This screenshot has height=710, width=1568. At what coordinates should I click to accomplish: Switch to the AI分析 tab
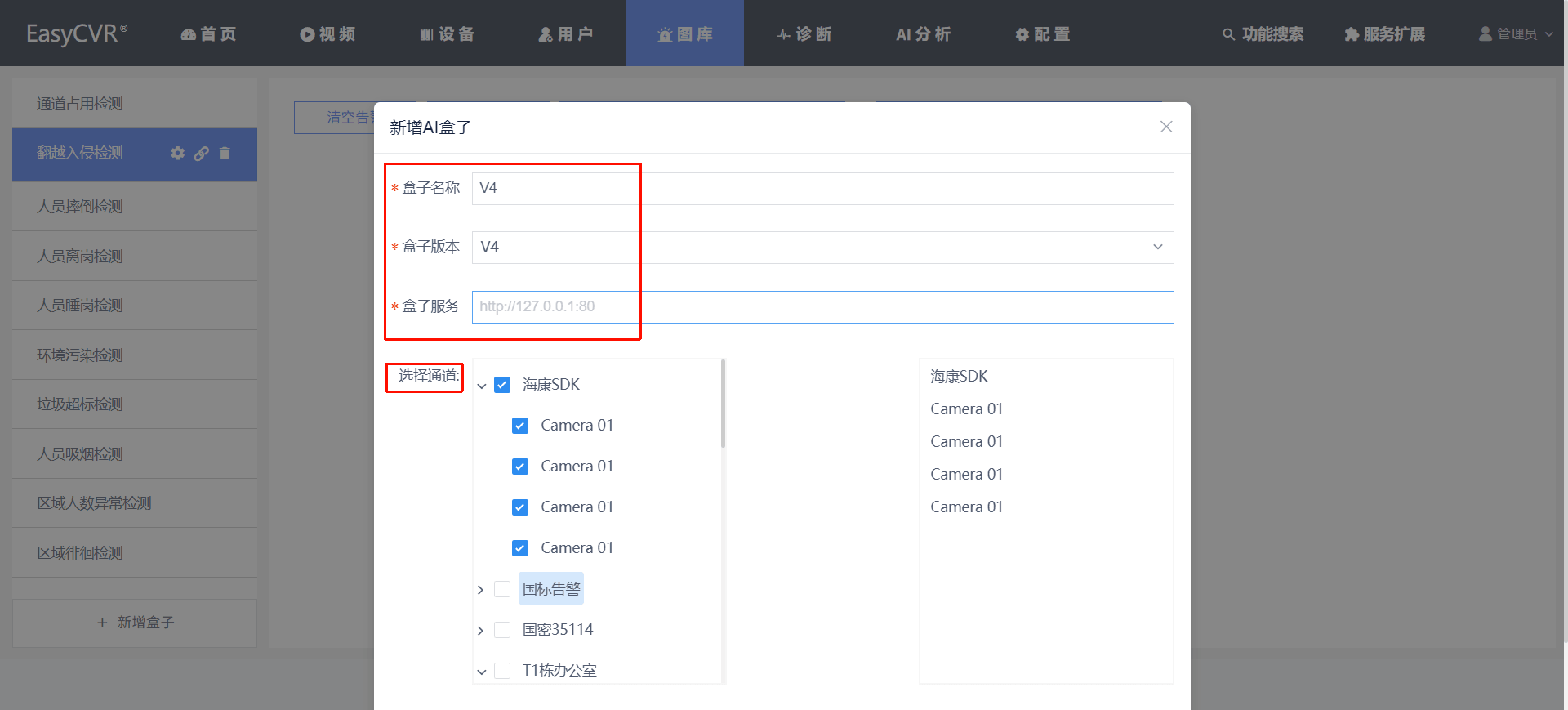coord(924,34)
